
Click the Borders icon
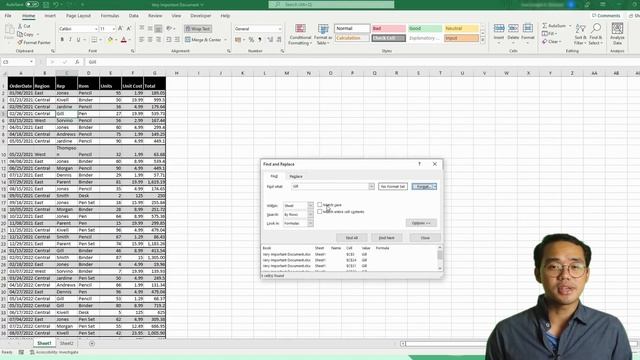click(x=94, y=40)
